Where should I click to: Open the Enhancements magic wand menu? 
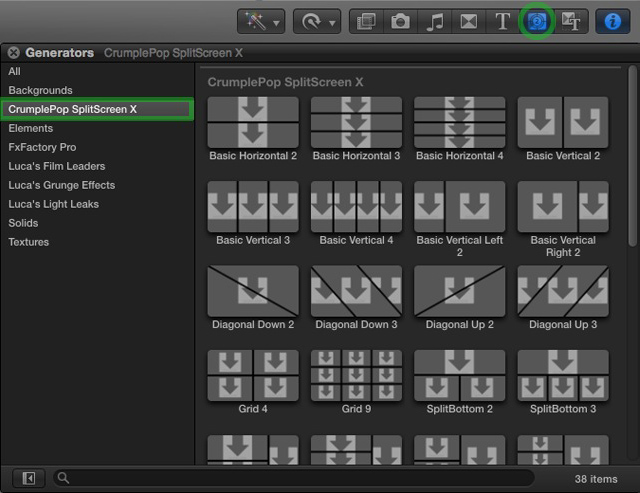(261, 21)
